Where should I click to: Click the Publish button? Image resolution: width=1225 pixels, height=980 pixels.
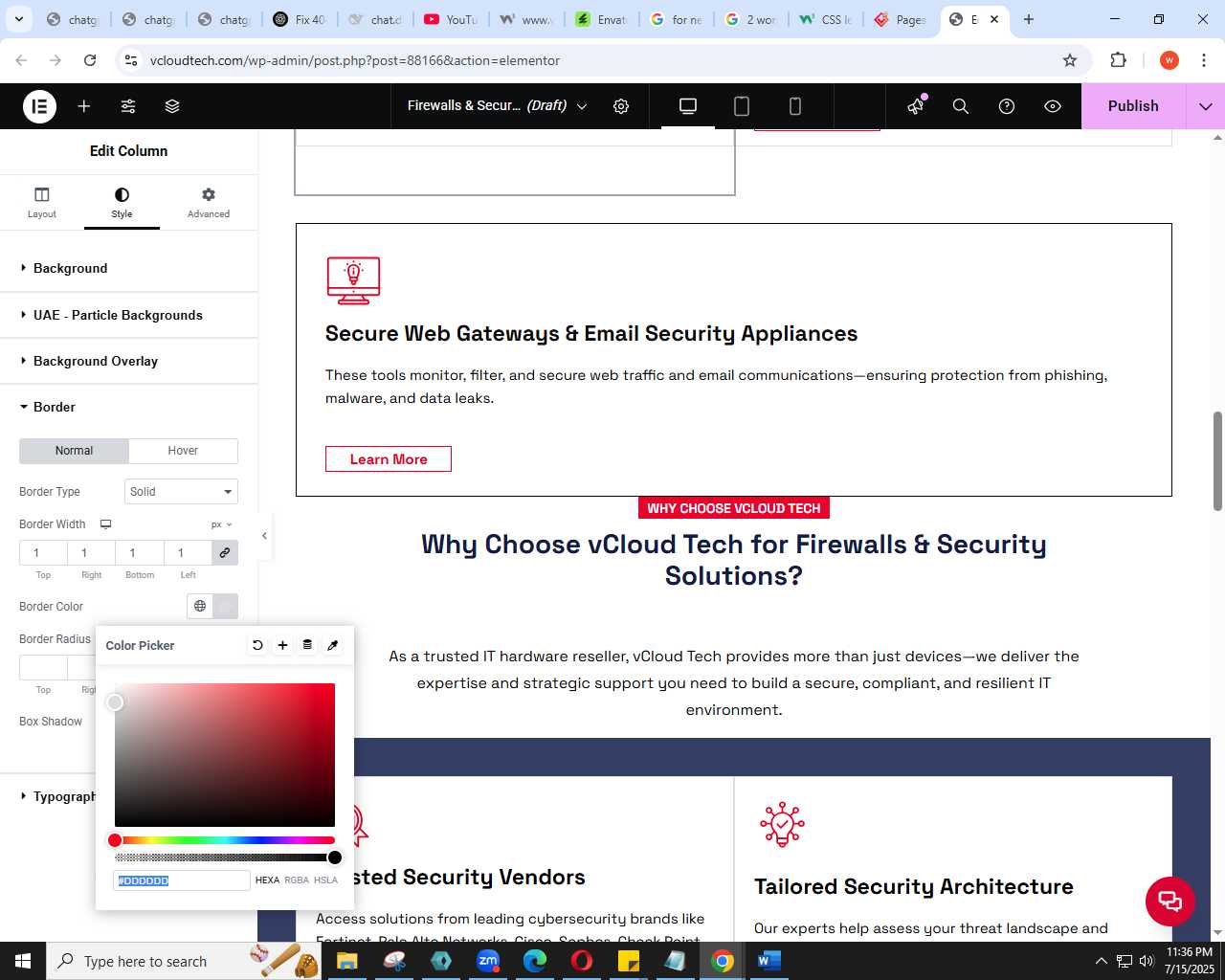coord(1133,106)
